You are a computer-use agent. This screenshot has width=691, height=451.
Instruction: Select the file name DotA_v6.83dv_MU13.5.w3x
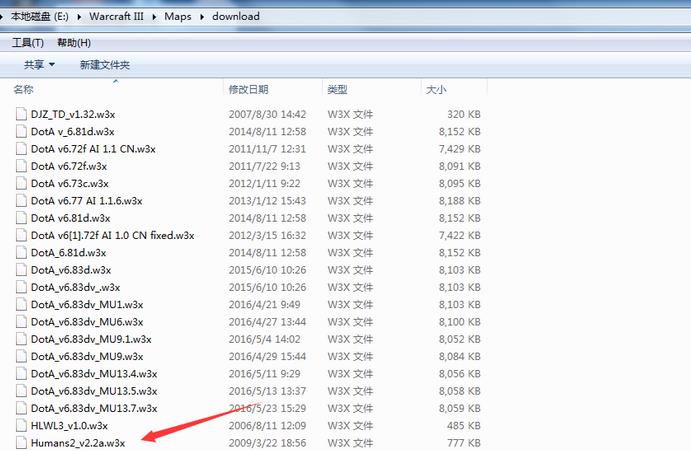click(94, 391)
